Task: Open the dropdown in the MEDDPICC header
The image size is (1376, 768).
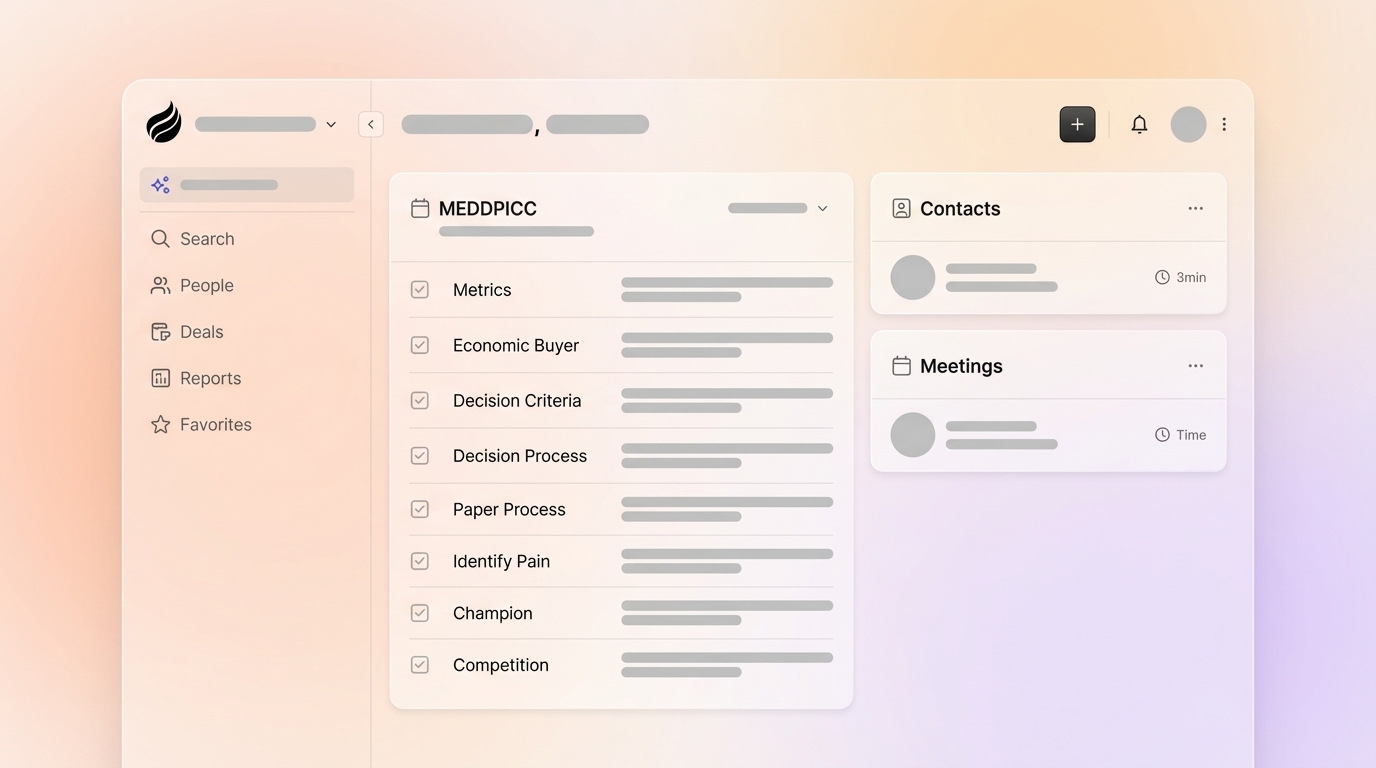Action: [x=821, y=208]
